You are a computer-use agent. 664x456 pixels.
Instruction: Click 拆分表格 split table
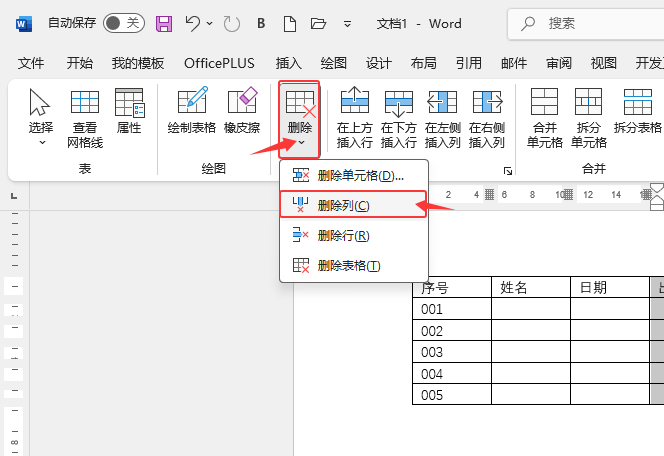[638, 111]
